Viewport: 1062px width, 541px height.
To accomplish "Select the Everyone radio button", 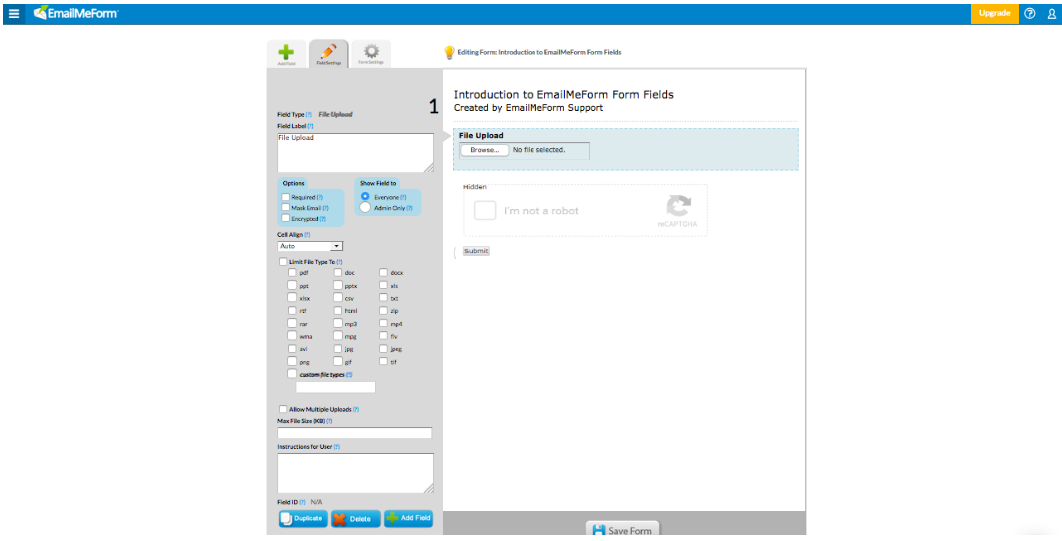I will pos(365,196).
